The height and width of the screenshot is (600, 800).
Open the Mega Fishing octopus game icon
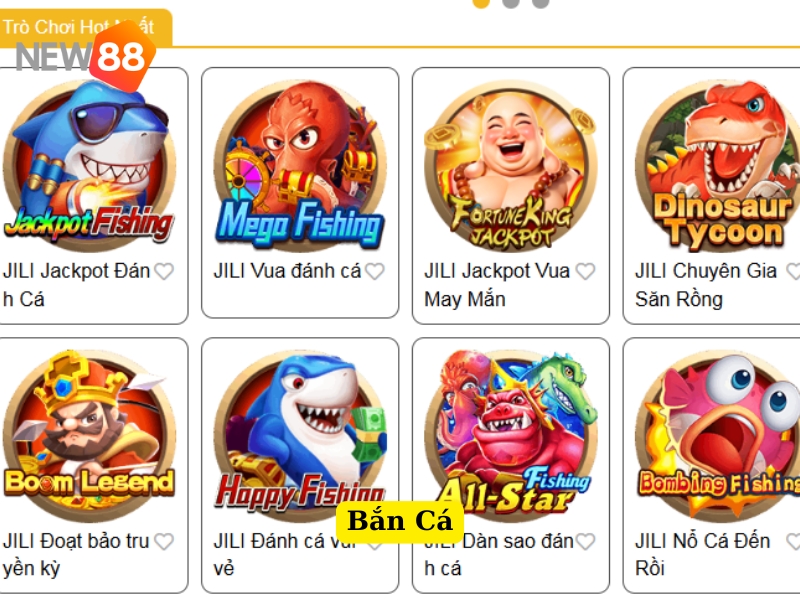tap(300, 165)
